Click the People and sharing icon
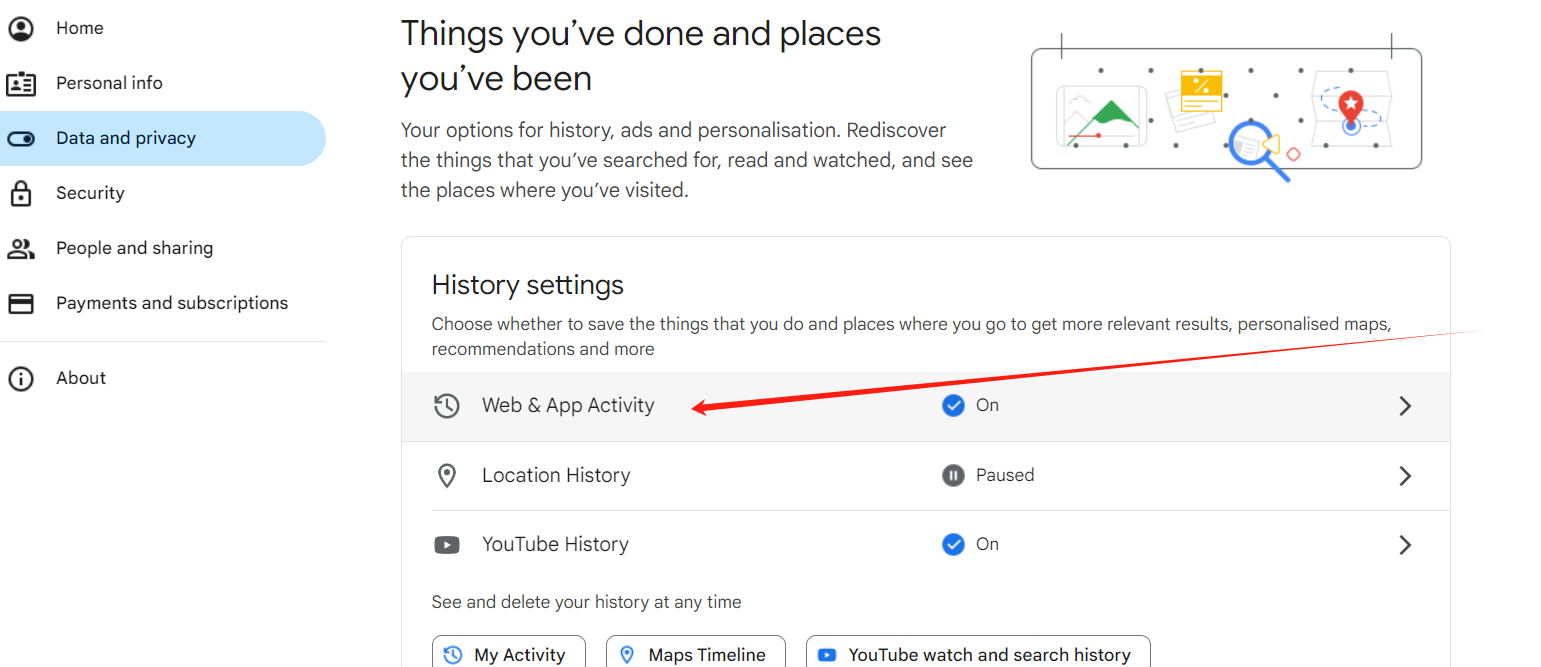 click(21, 248)
